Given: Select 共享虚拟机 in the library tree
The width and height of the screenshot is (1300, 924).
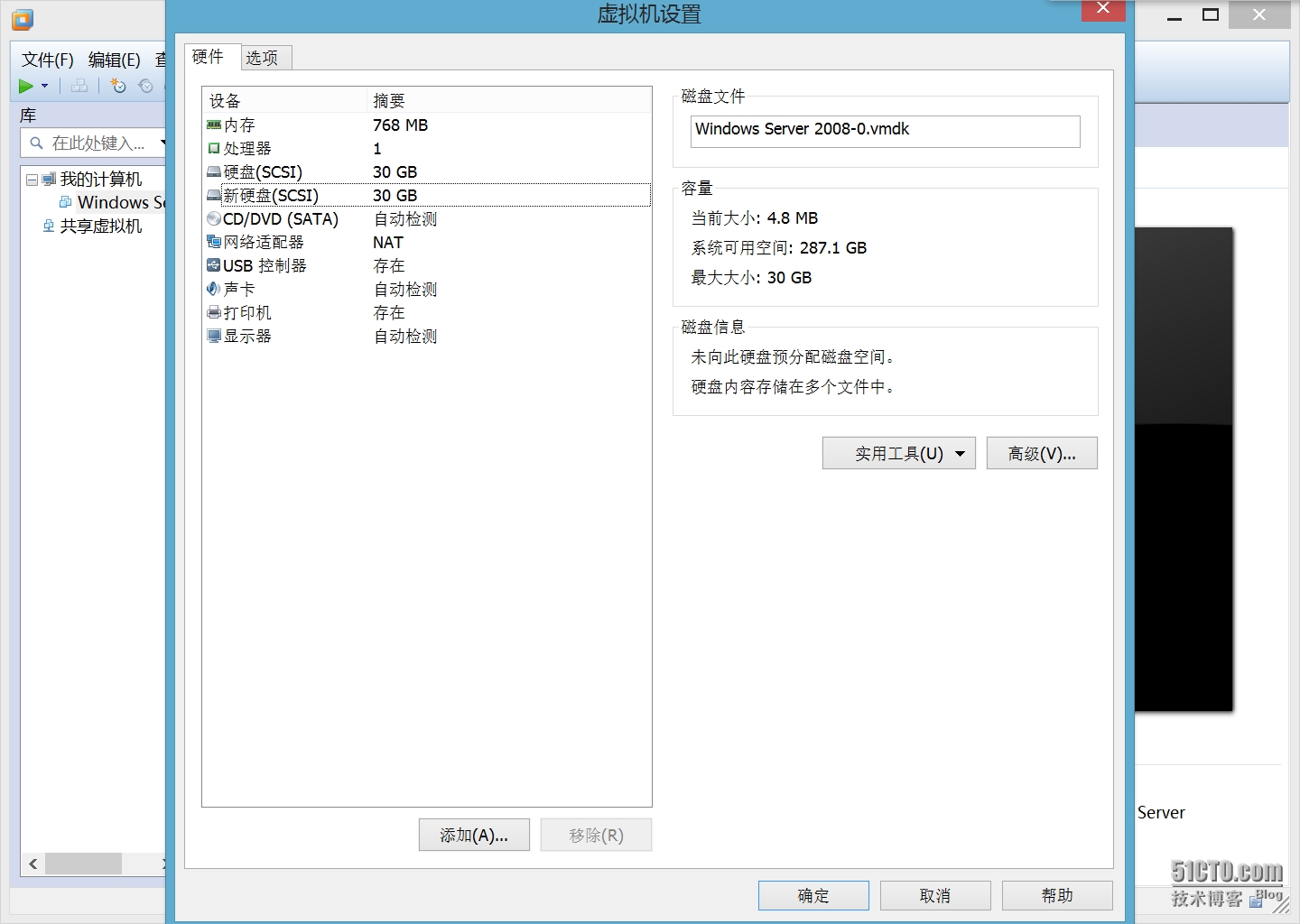Looking at the screenshot, I should (100, 226).
